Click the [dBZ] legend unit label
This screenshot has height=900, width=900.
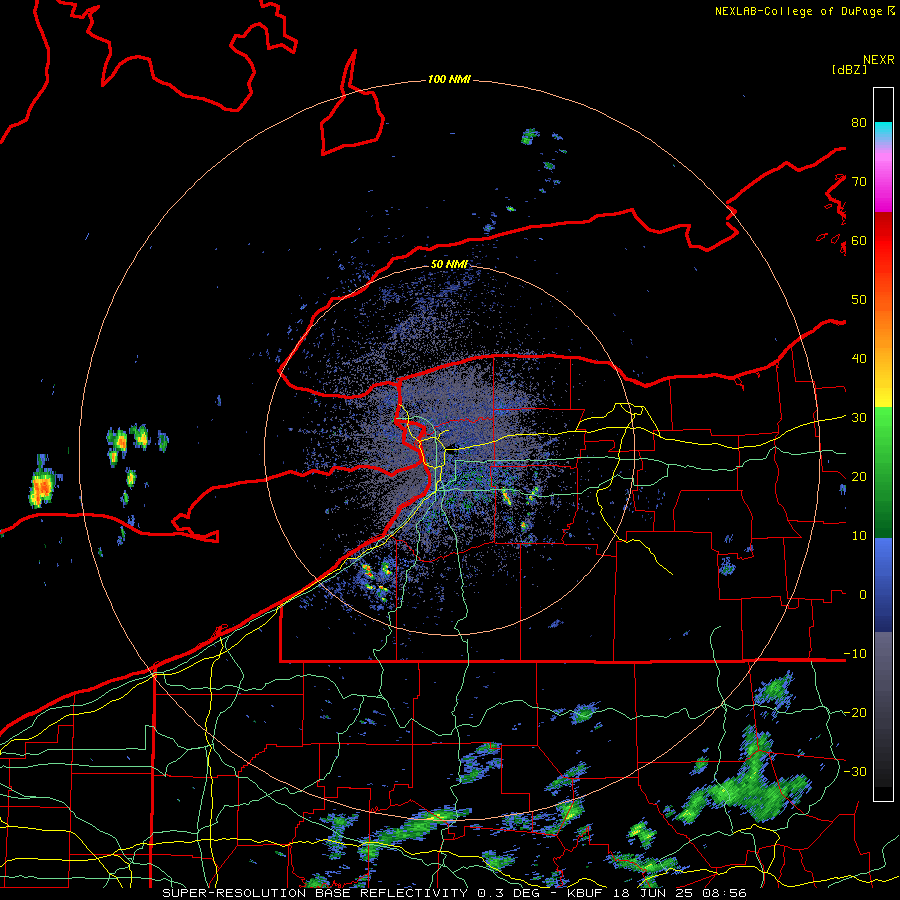pos(849,69)
